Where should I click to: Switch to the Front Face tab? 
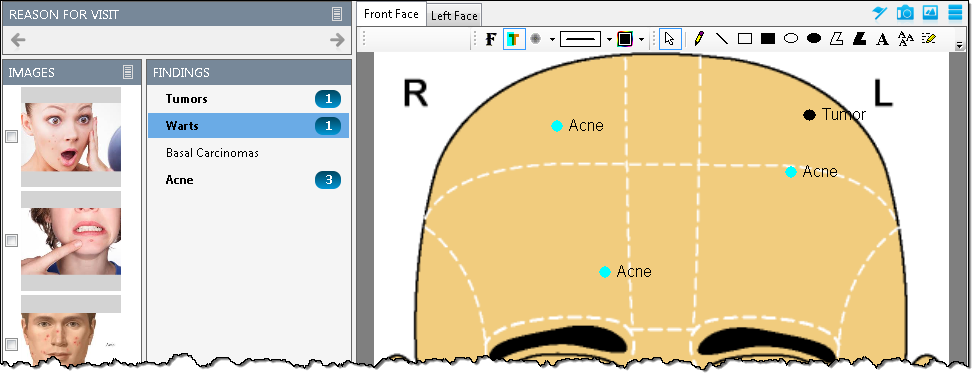[x=391, y=14]
